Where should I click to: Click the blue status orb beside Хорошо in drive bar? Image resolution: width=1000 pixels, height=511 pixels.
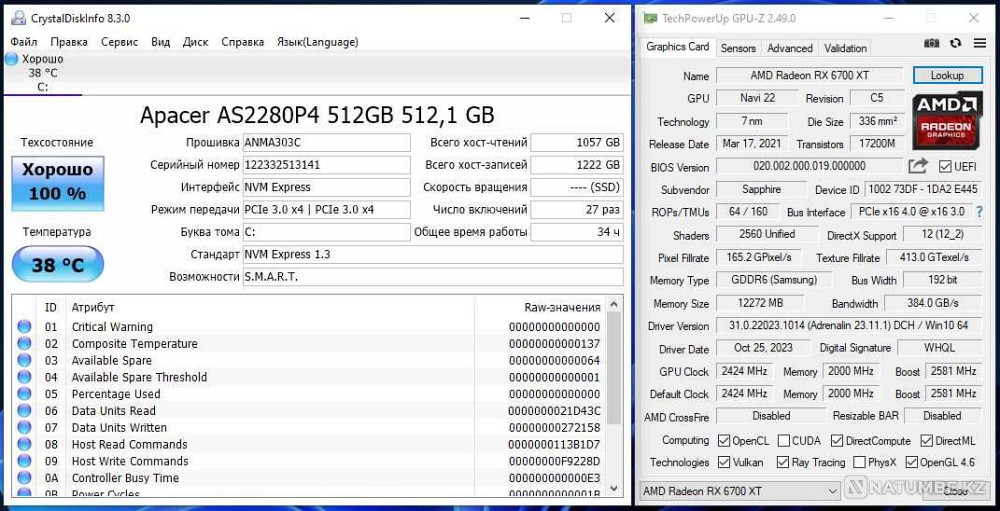point(11,59)
